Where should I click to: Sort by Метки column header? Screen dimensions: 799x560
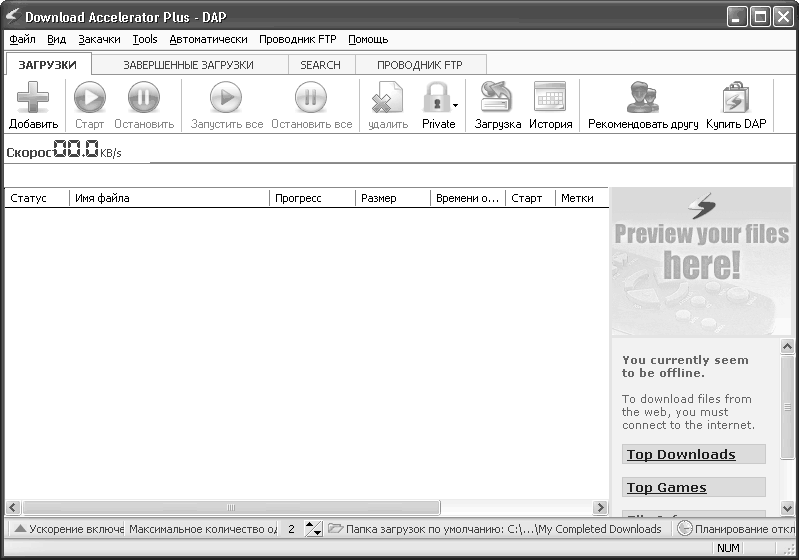click(x=582, y=198)
